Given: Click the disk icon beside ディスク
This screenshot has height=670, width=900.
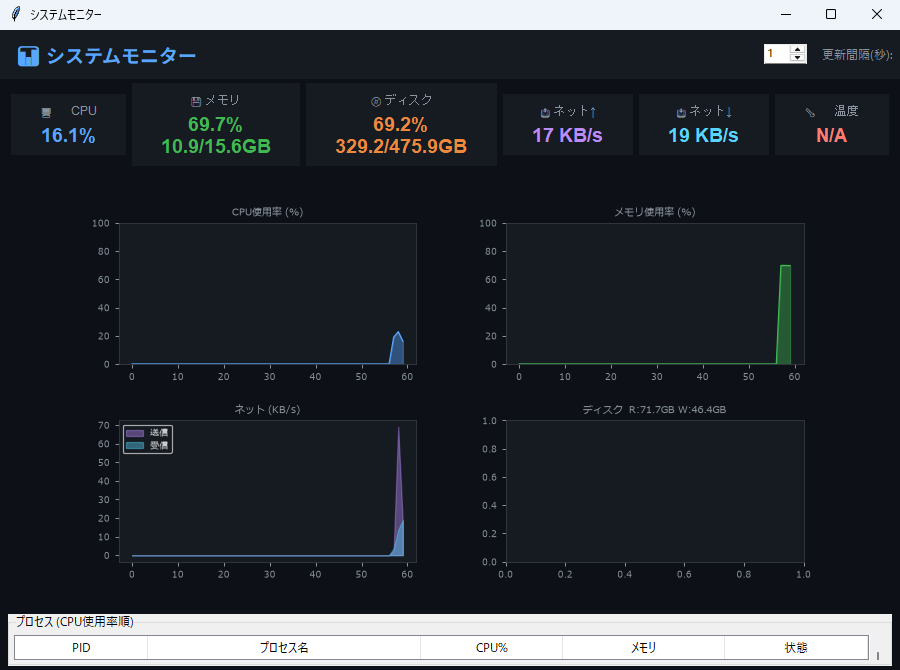Looking at the screenshot, I should tap(376, 102).
